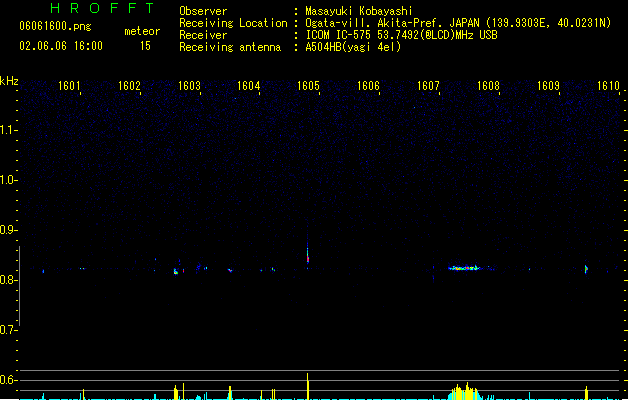Click the 1610 time axis marker
This screenshot has height=400, width=629.
[x=609, y=86]
